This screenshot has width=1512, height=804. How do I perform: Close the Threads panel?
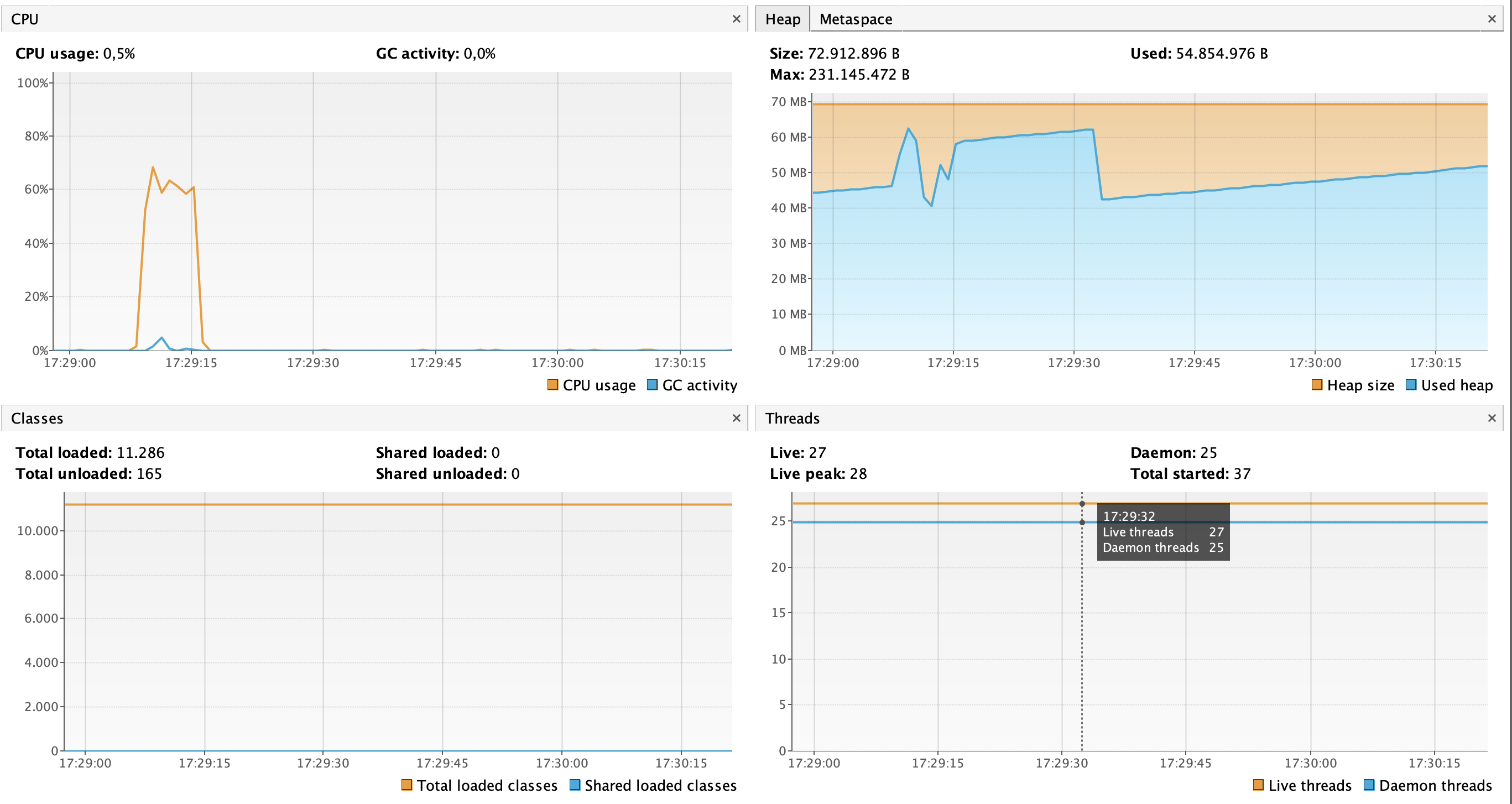(x=1492, y=418)
